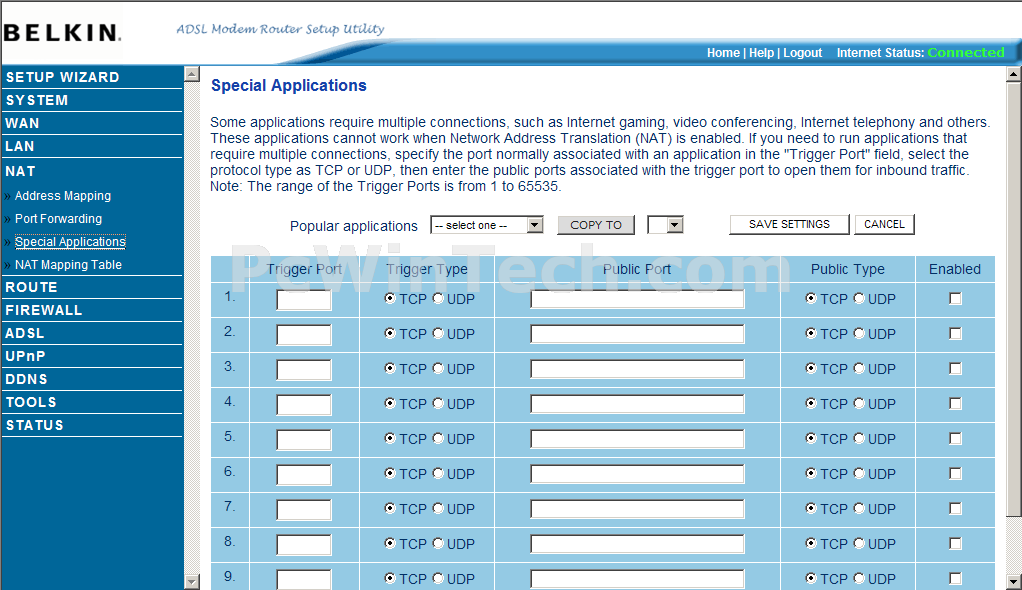Select UDP public type for row 4
Viewport: 1022px width, 590px height.
tap(859, 404)
